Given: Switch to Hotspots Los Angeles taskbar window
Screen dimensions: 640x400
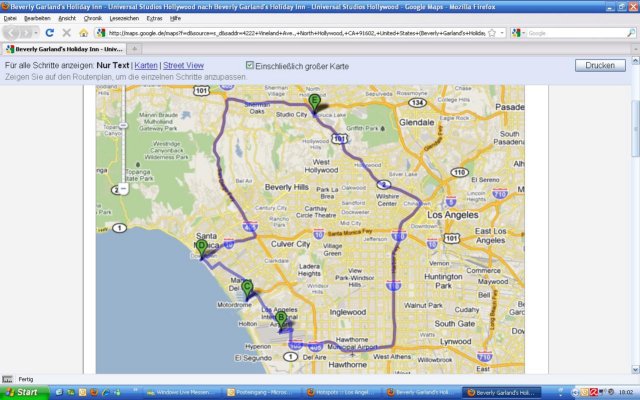Looking at the screenshot, I should (343, 393).
